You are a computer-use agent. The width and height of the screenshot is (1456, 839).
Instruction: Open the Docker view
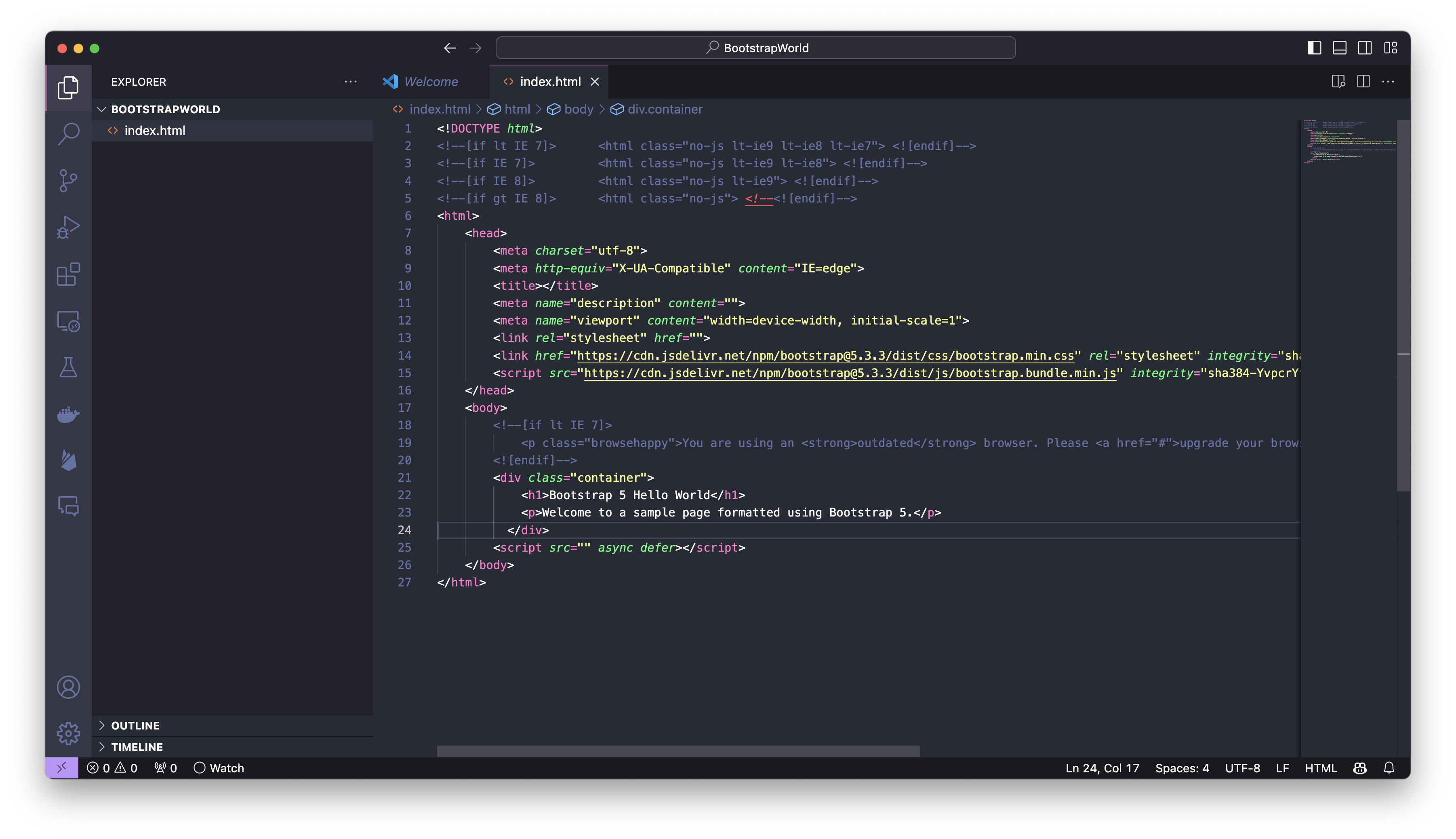69,414
